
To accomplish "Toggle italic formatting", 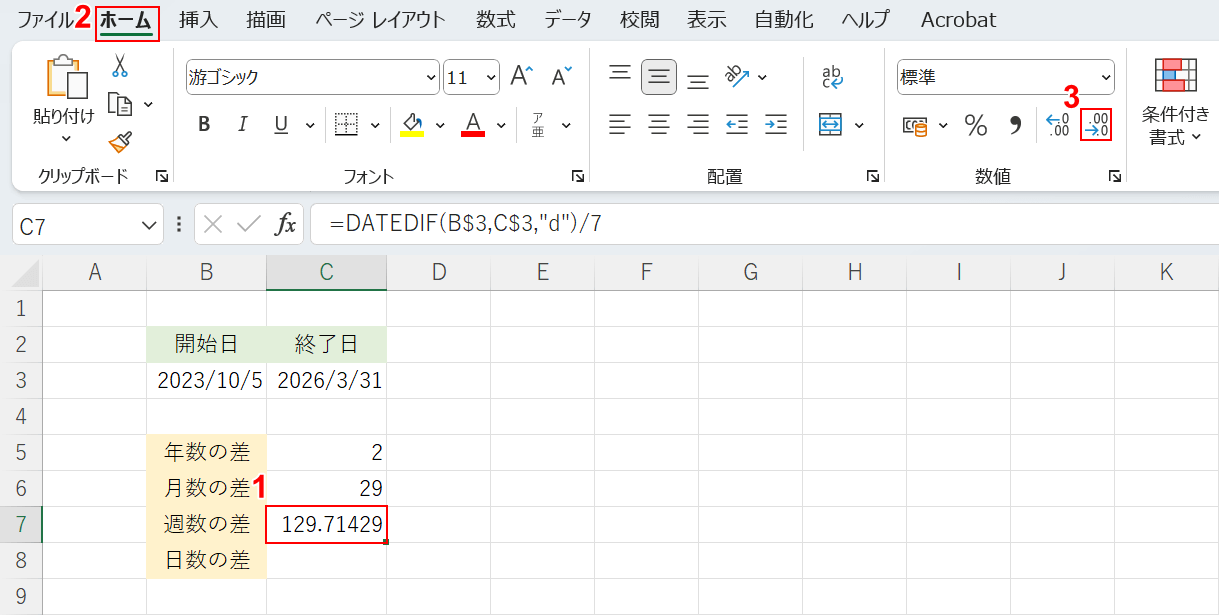I will pyautogui.click(x=242, y=125).
